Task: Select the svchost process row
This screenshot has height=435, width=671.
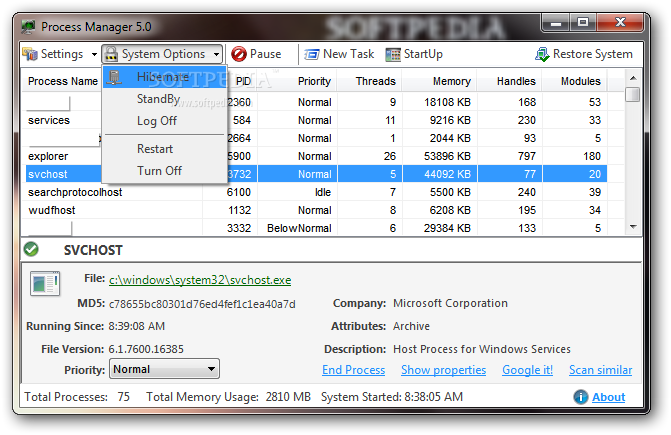Action: click(x=317, y=174)
